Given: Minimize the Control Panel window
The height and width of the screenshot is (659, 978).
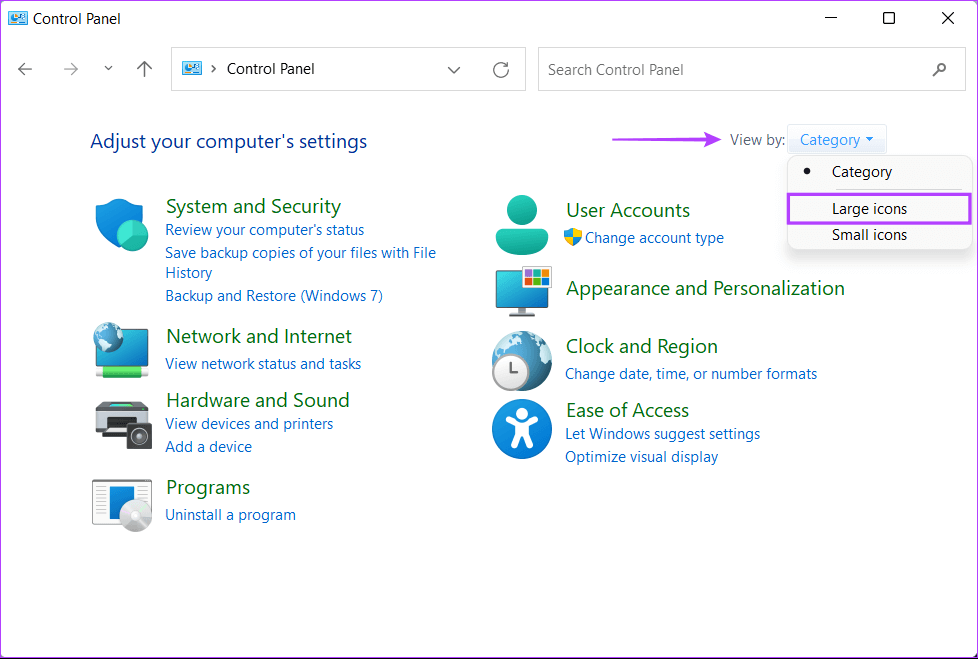Looking at the screenshot, I should click(831, 18).
